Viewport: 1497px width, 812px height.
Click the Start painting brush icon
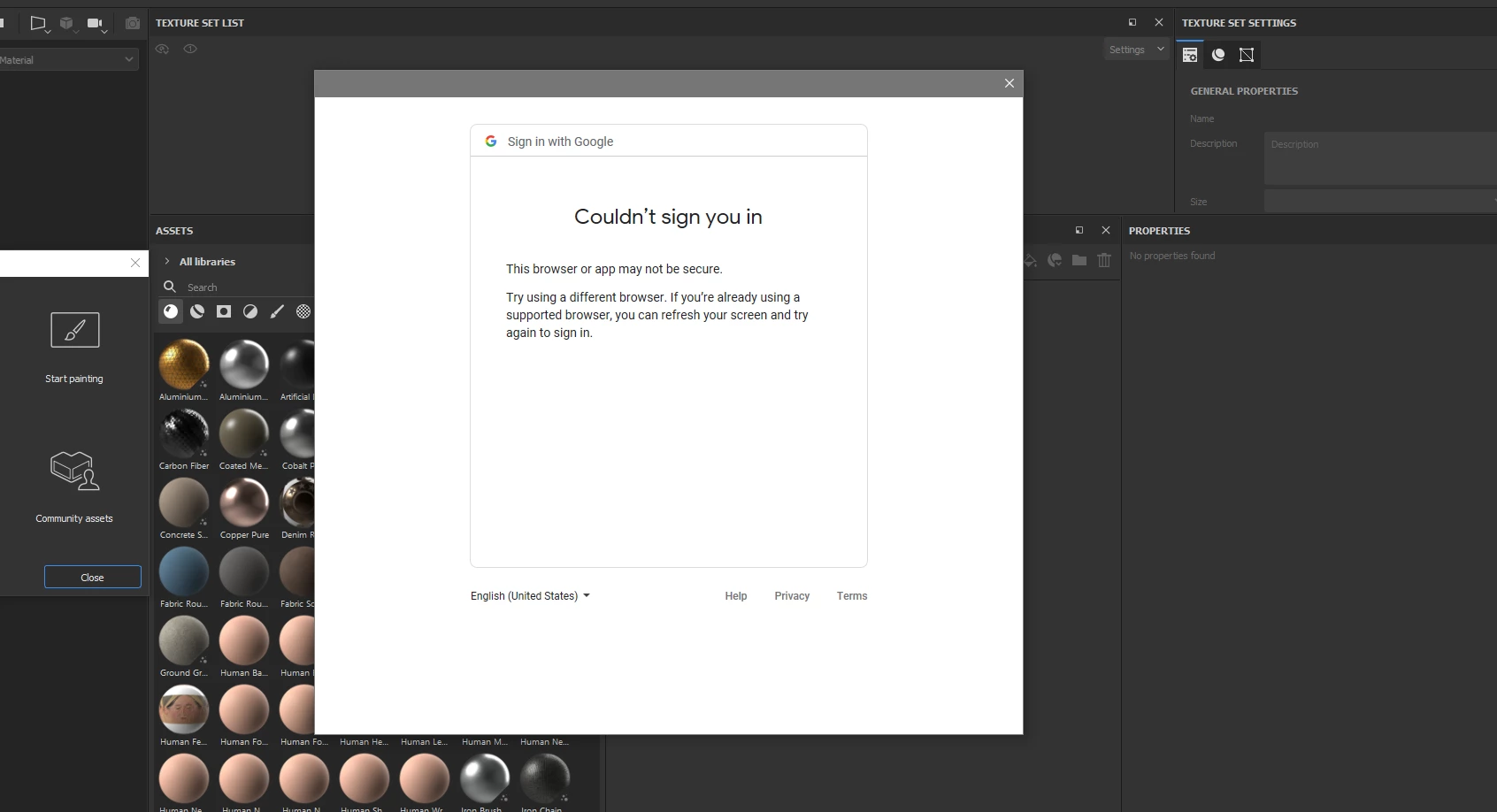pyautogui.click(x=75, y=330)
